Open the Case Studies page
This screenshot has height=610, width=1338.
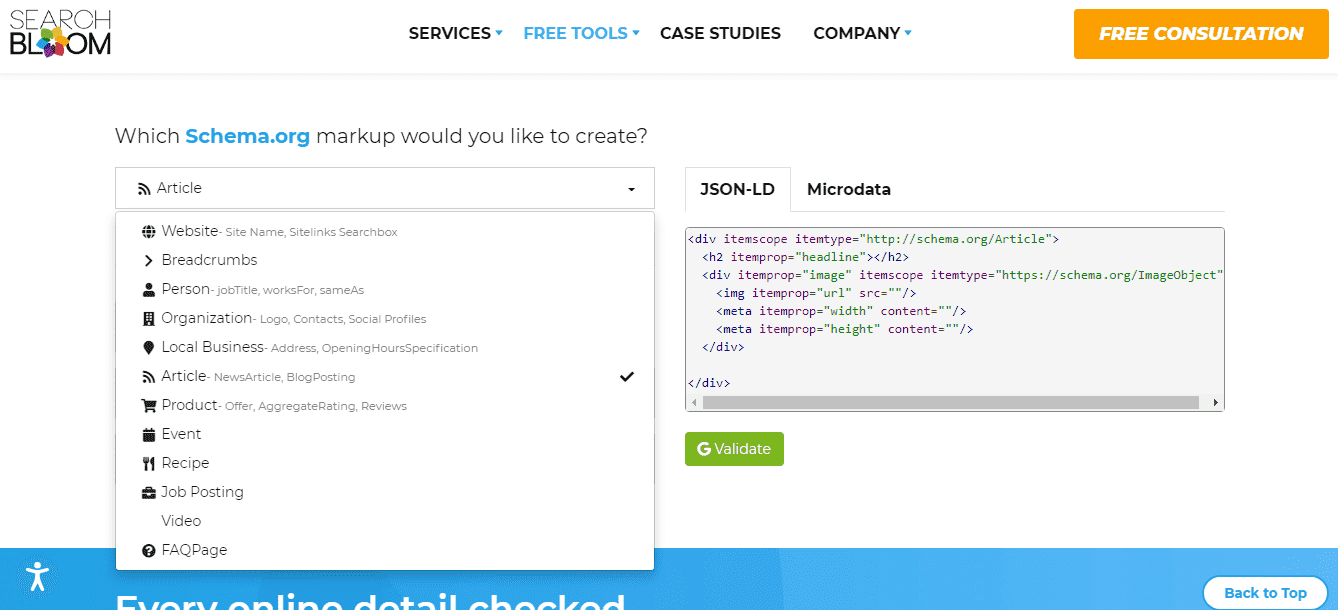point(720,33)
